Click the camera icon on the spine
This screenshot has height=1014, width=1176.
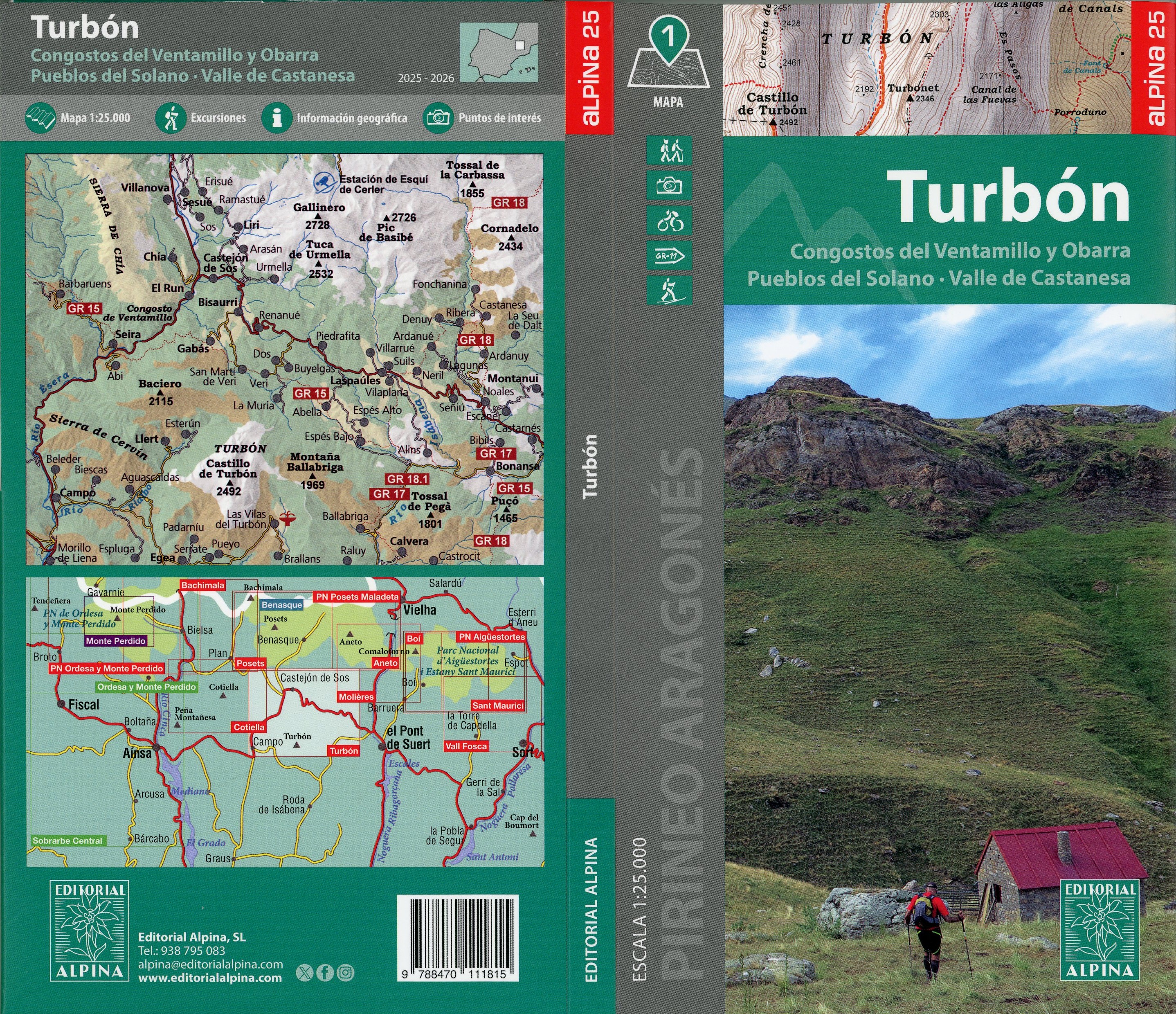(670, 186)
